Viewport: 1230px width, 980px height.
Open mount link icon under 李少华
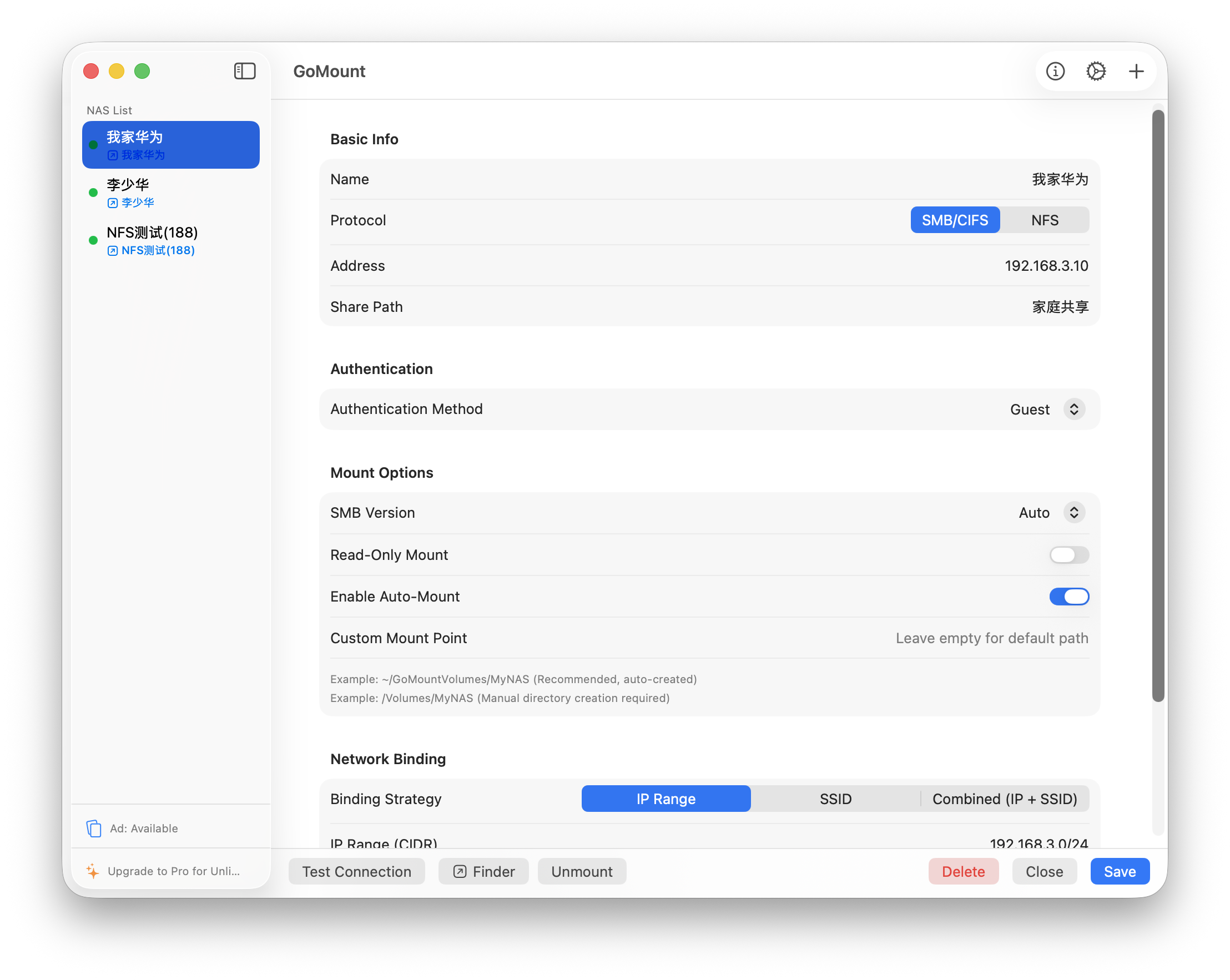point(112,203)
